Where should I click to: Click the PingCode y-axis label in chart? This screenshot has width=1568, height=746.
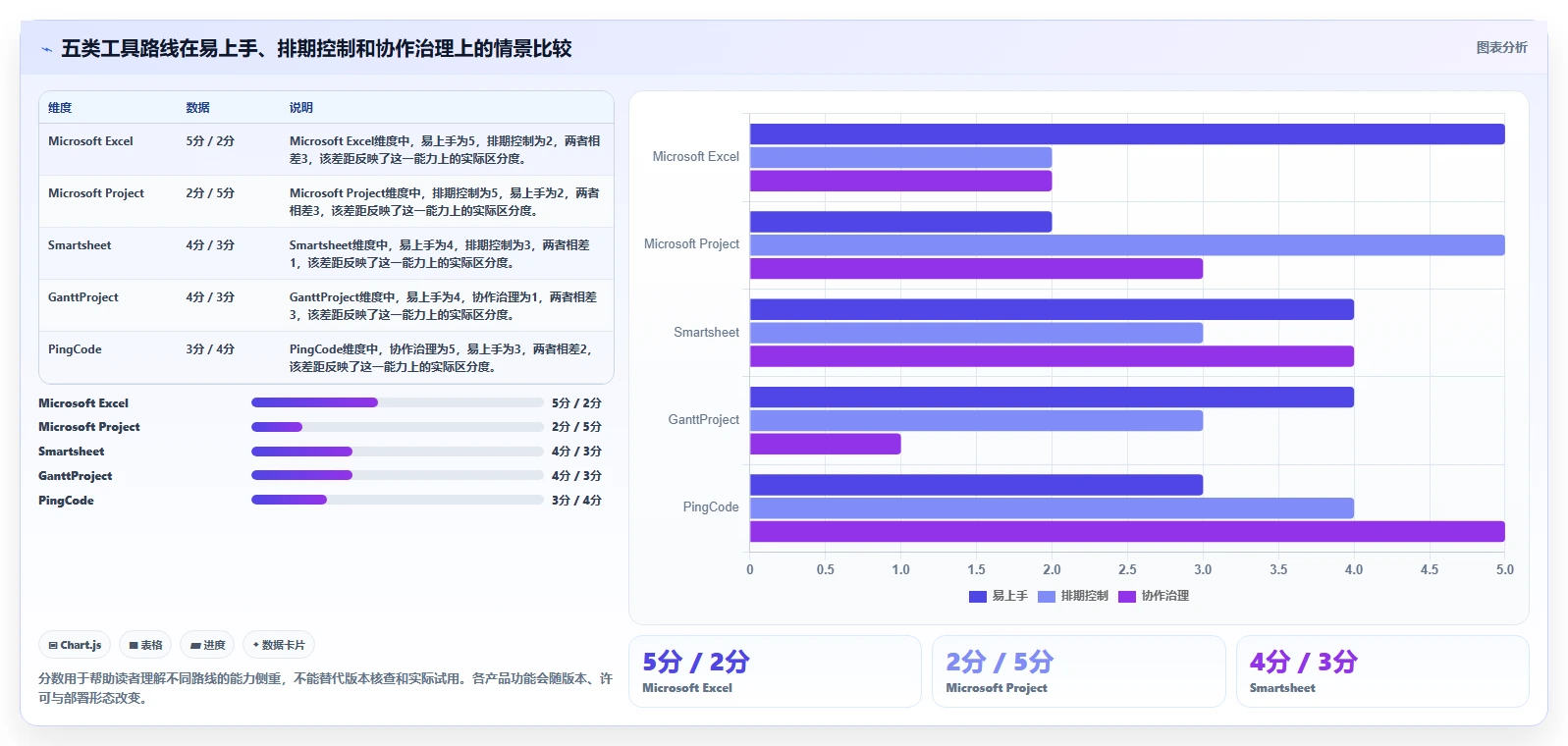point(711,507)
